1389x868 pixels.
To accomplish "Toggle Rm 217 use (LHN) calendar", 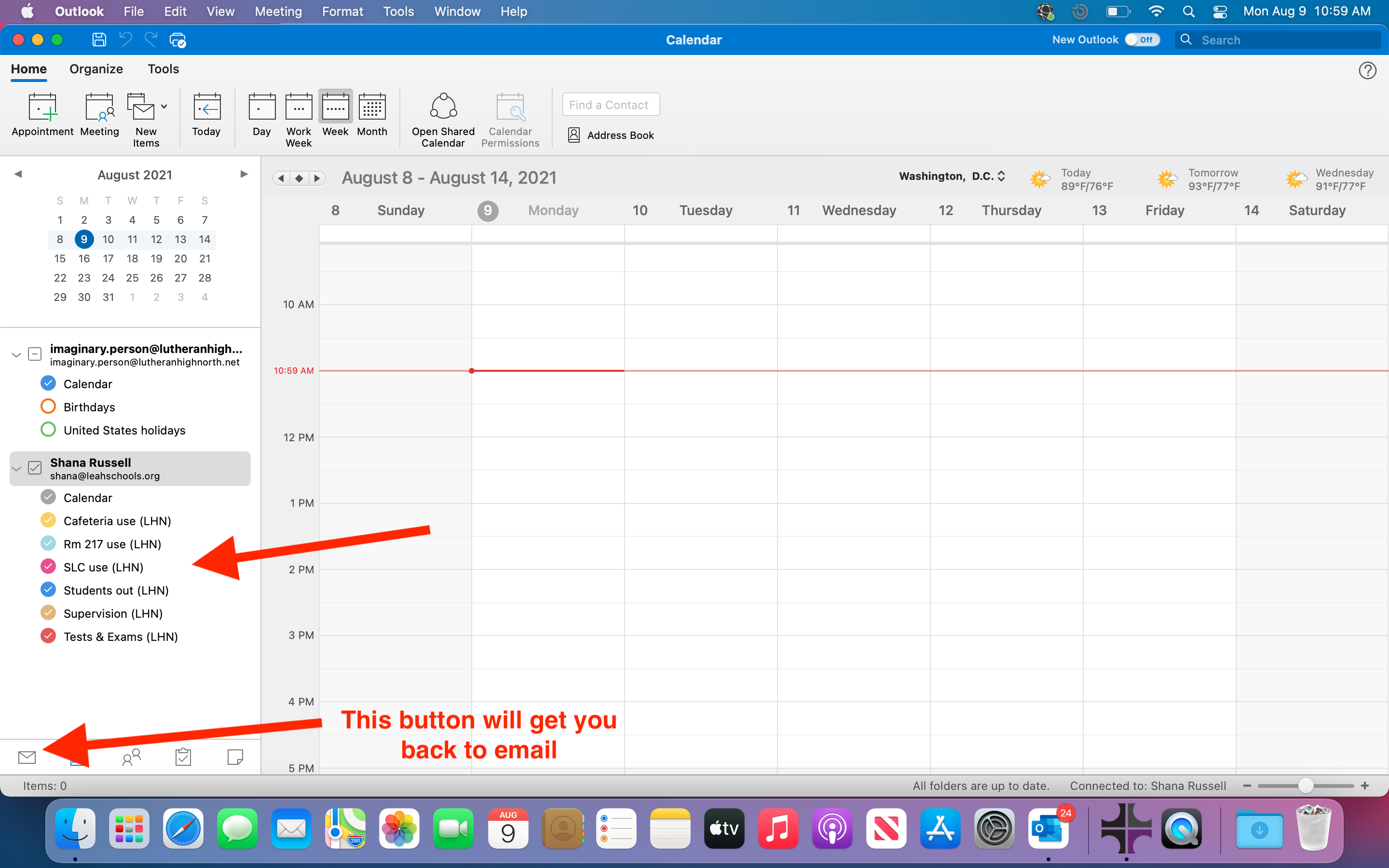I will click(x=48, y=543).
